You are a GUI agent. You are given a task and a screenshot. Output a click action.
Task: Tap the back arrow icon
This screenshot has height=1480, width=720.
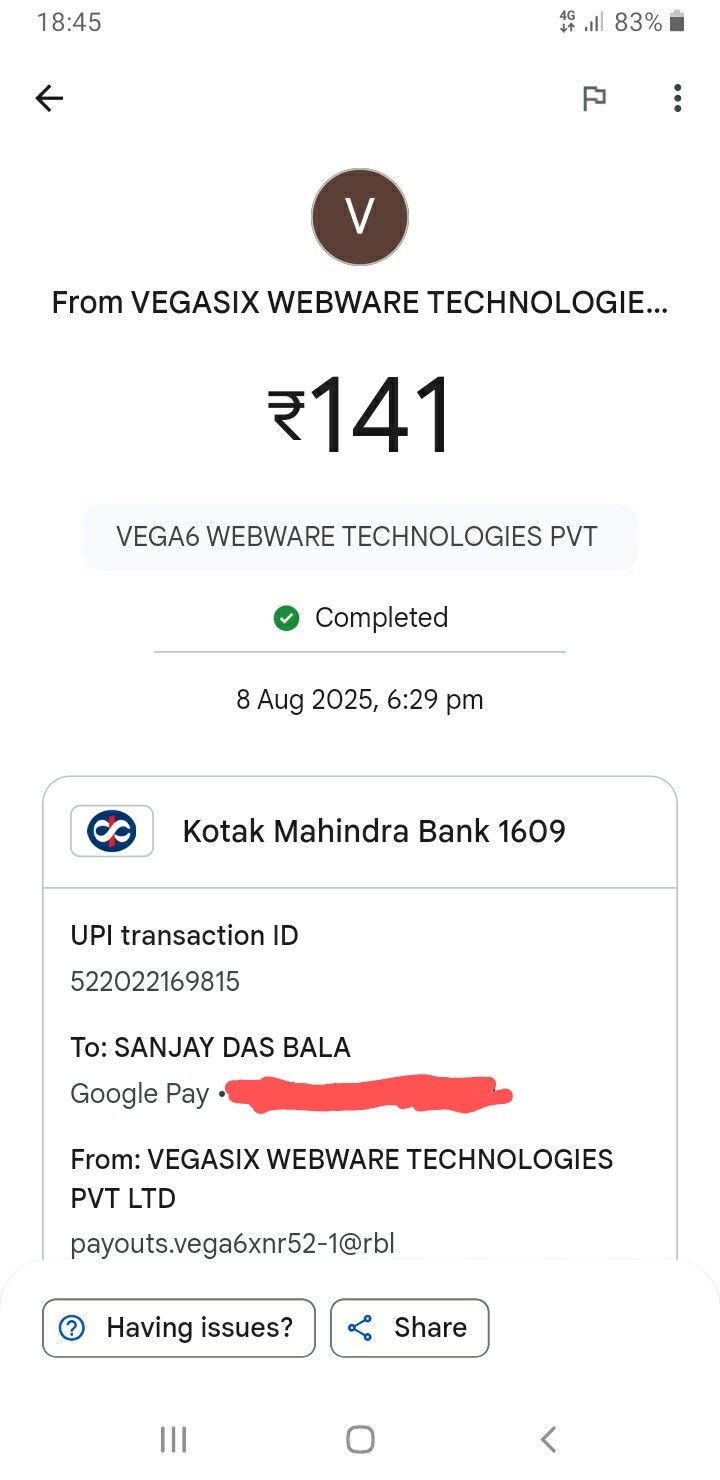[49, 98]
